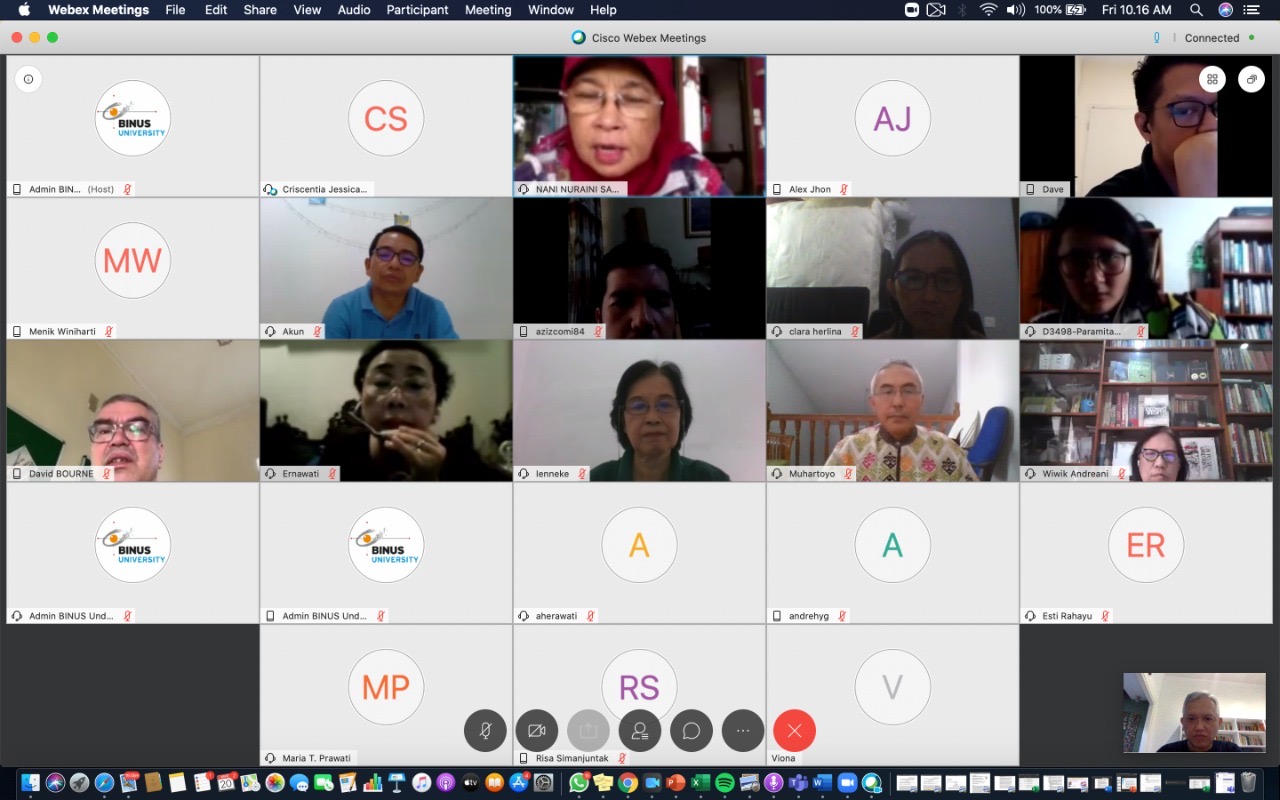Switch layout using the grid view icon
1280x800 pixels.
coord(1212,79)
